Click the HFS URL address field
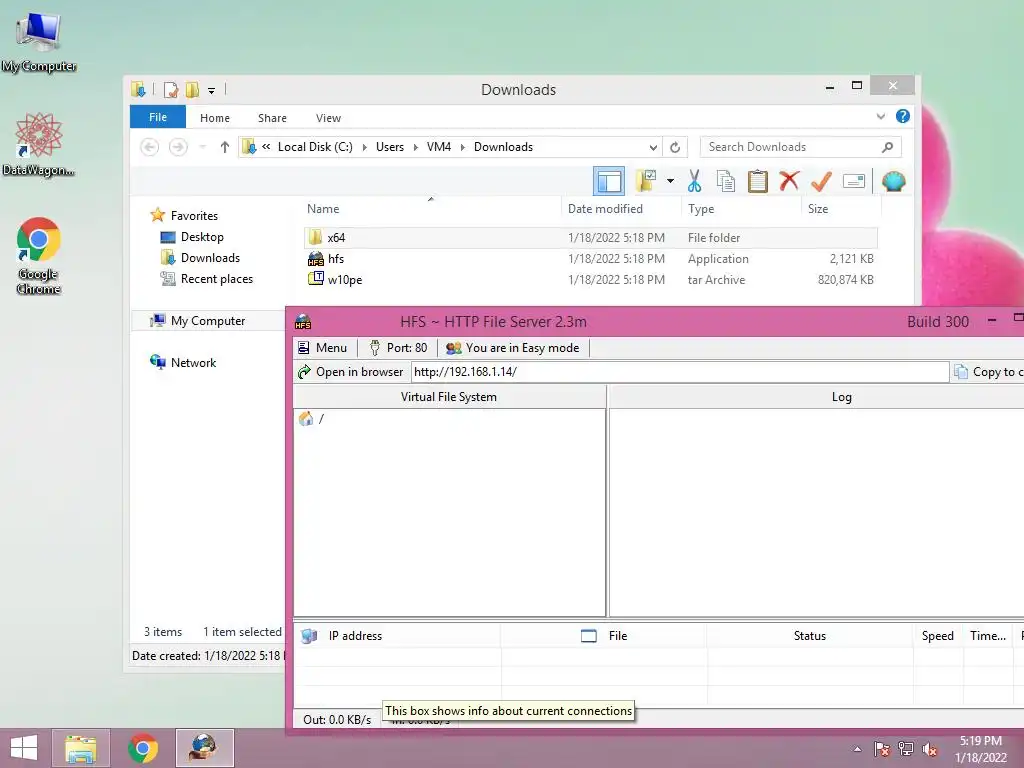This screenshot has width=1024, height=768. tap(680, 372)
